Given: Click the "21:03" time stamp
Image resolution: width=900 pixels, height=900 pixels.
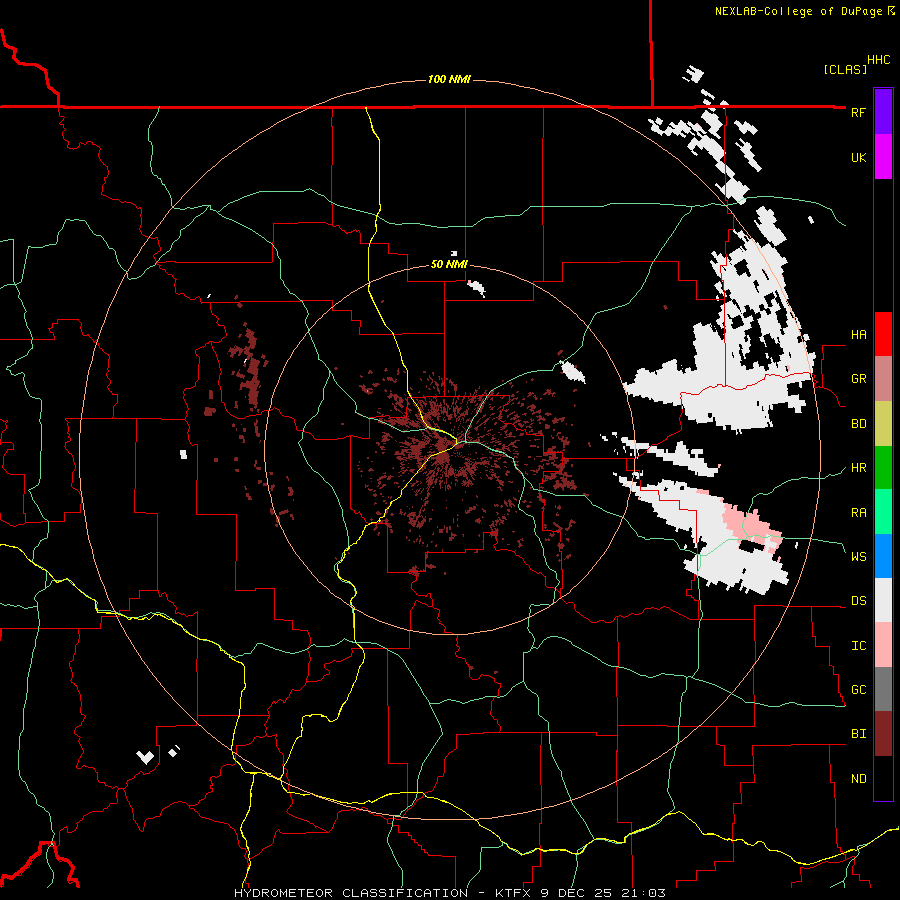Looking at the screenshot, I should [642, 893].
